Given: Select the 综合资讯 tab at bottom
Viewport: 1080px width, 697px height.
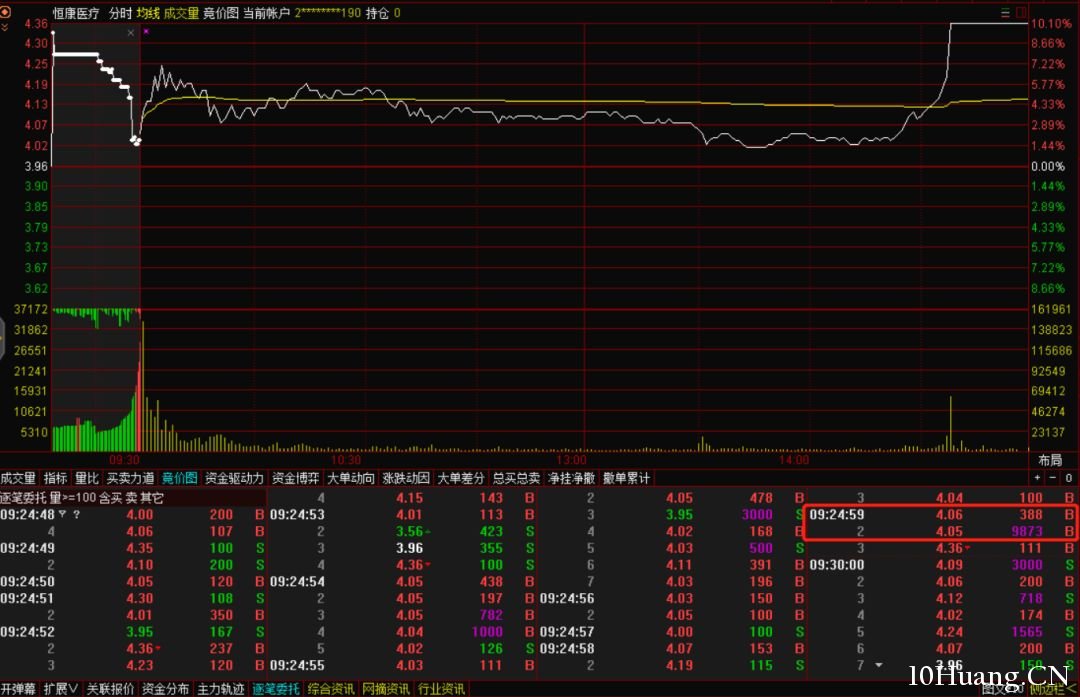Looking at the screenshot, I should [x=330, y=689].
